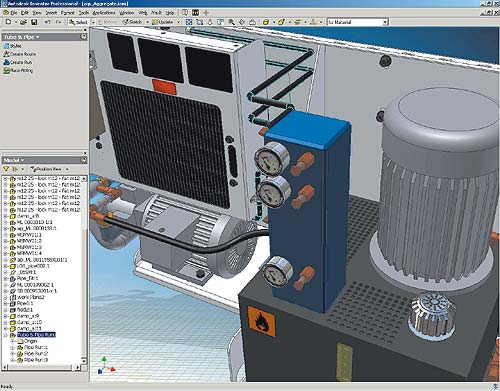Click the Create Route tool
The width and height of the screenshot is (500, 391).
pyautogui.click(x=19, y=54)
